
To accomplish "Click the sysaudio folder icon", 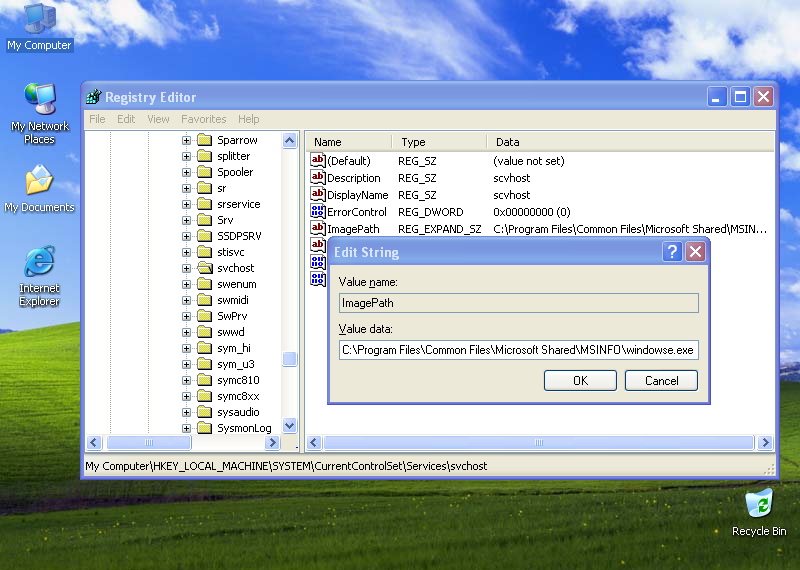I will [x=205, y=412].
